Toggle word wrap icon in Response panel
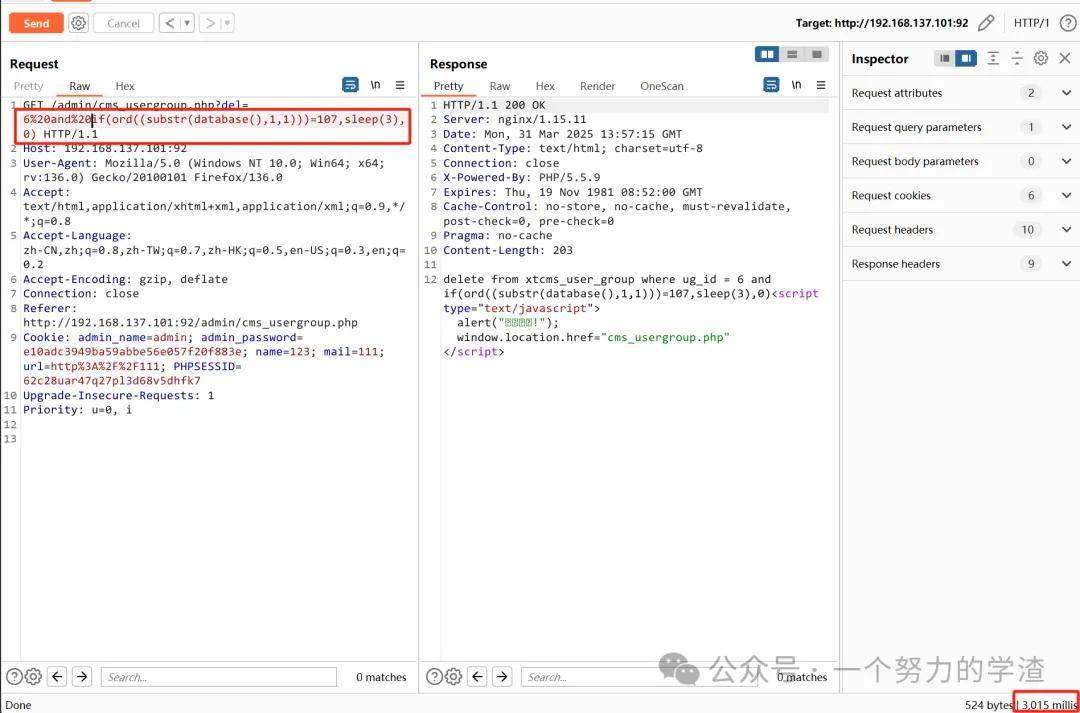1080x713 pixels. coord(771,85)
